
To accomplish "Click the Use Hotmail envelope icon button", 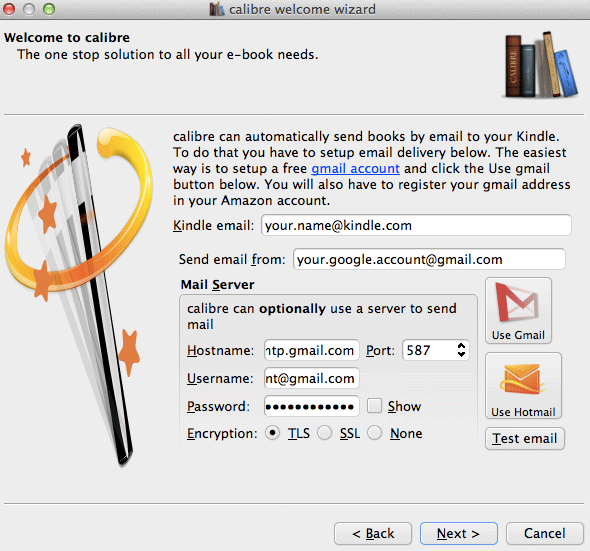I will (523, 386).
